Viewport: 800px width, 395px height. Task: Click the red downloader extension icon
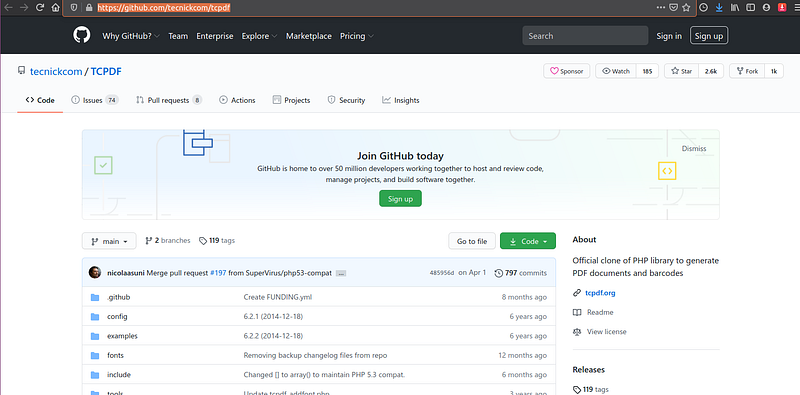pos(782,8)
